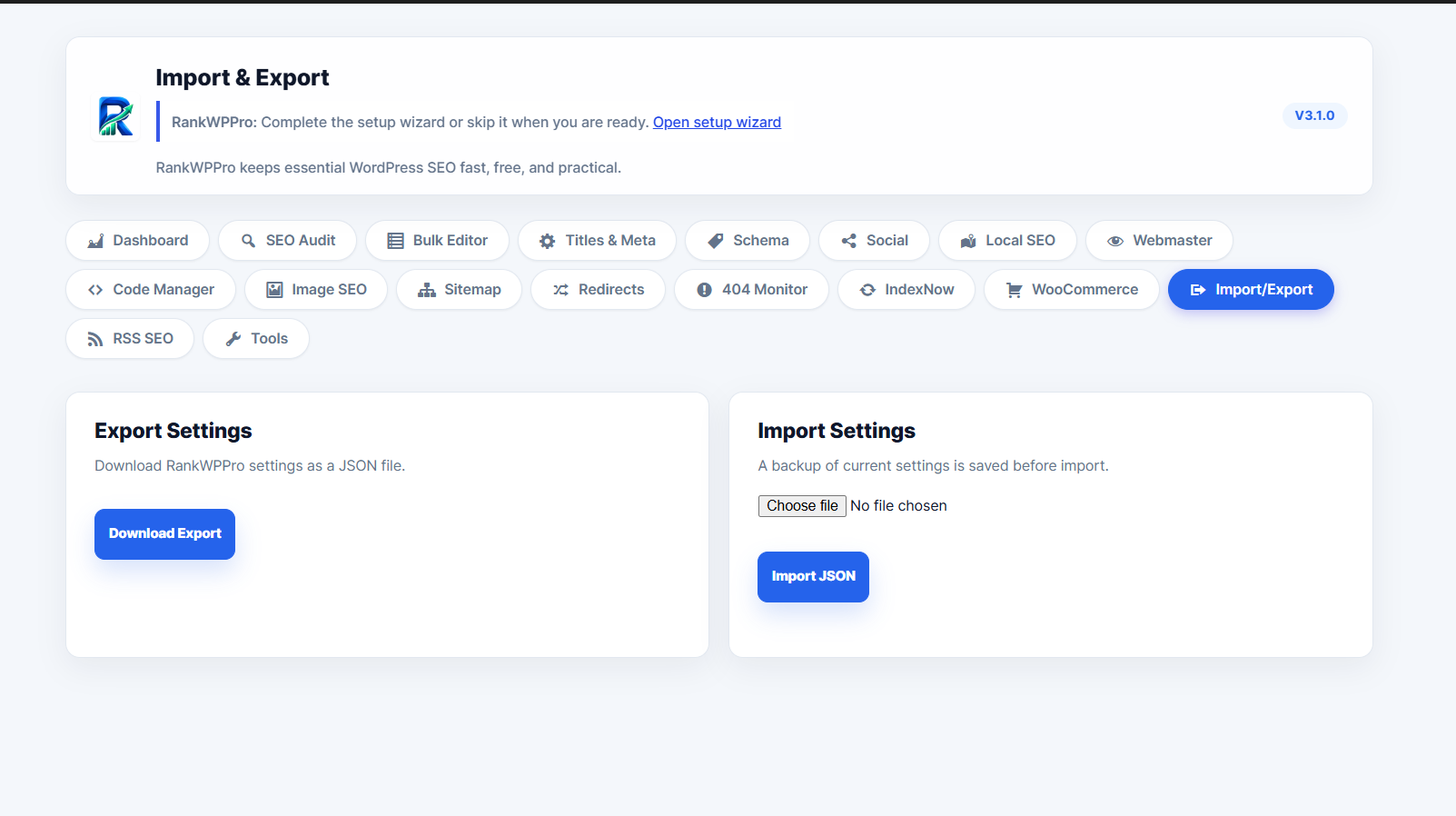Click 'No file chosen' text
Screen dimensions: 1456x816
pos(898,506)
